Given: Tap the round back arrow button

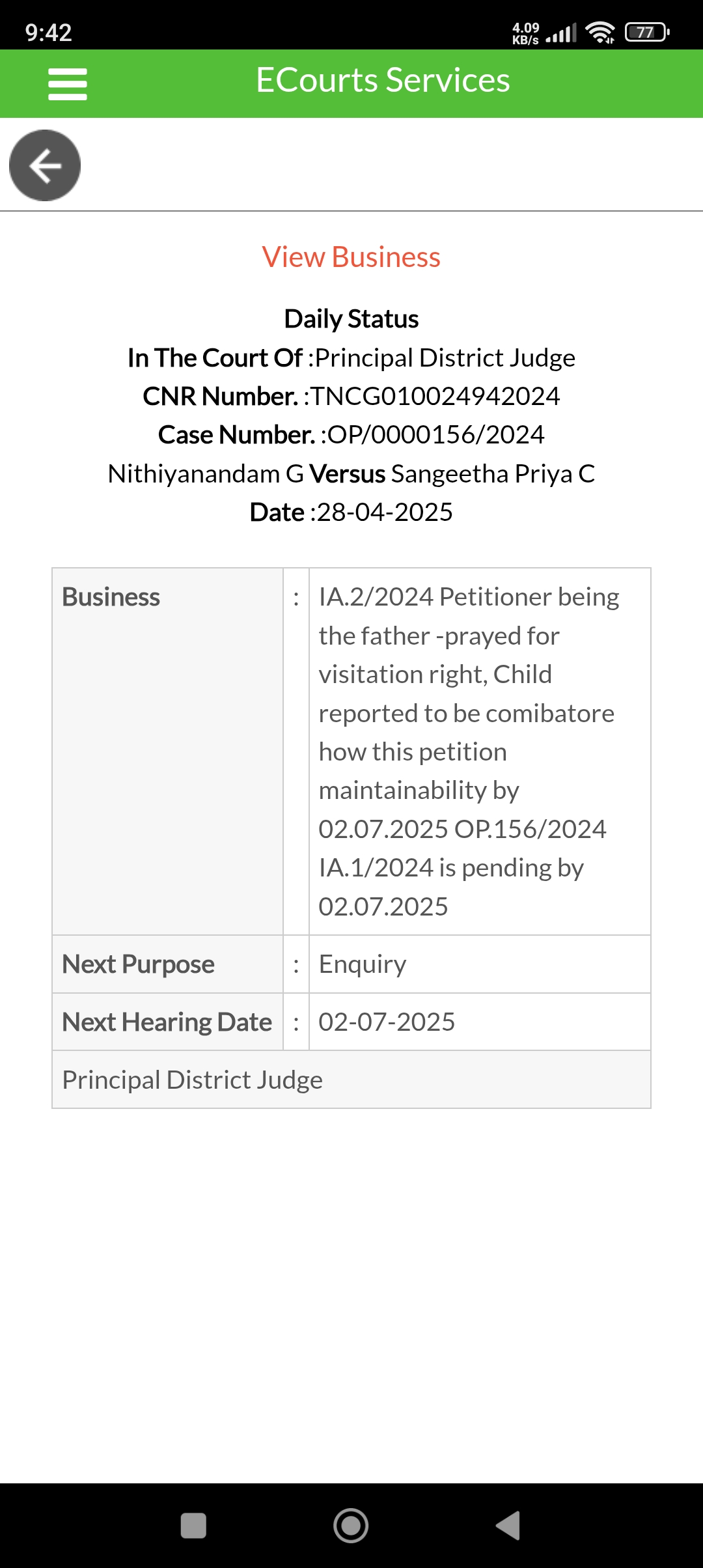Looking at the screenshot, I should (x=45, y=165).
